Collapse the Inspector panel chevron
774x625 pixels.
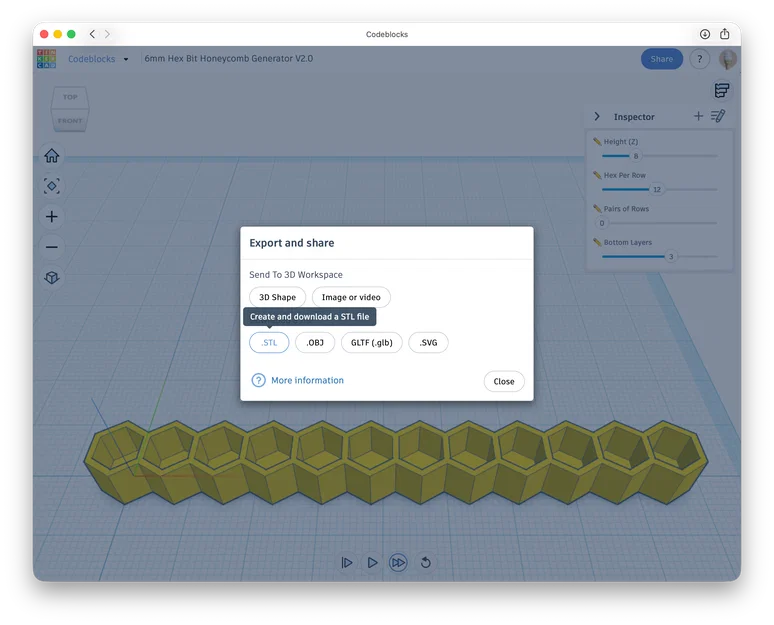point(597,117)
